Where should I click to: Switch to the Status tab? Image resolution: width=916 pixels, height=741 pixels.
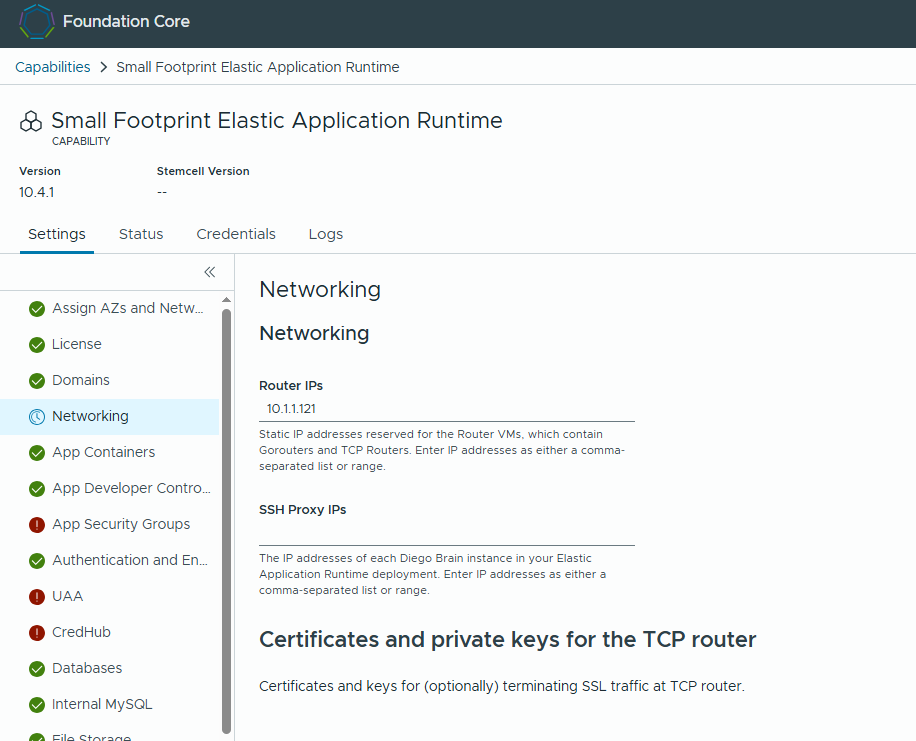coord(141,234)
